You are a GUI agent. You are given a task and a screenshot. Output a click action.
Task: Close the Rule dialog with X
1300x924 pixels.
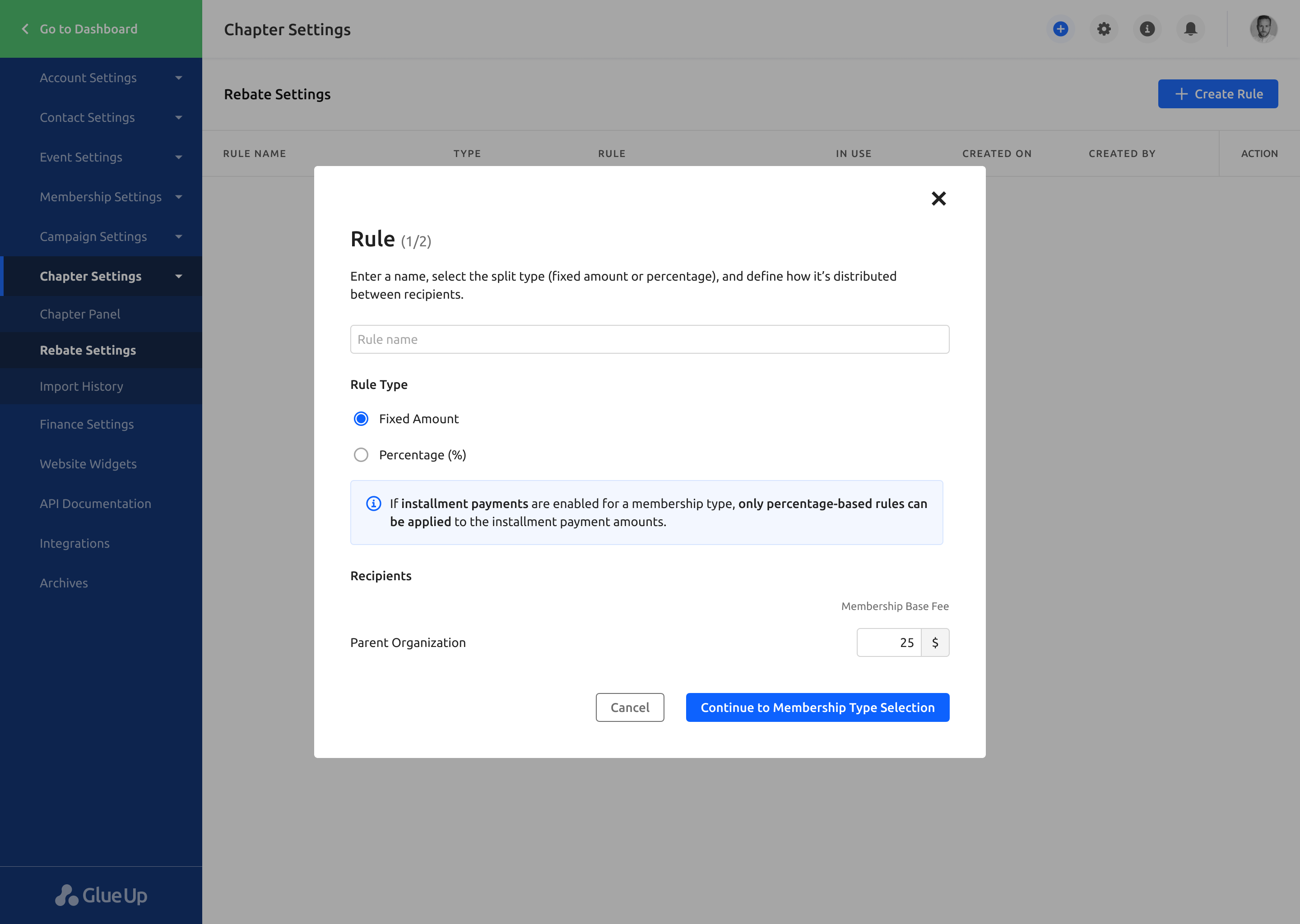(x=938, y=199)
